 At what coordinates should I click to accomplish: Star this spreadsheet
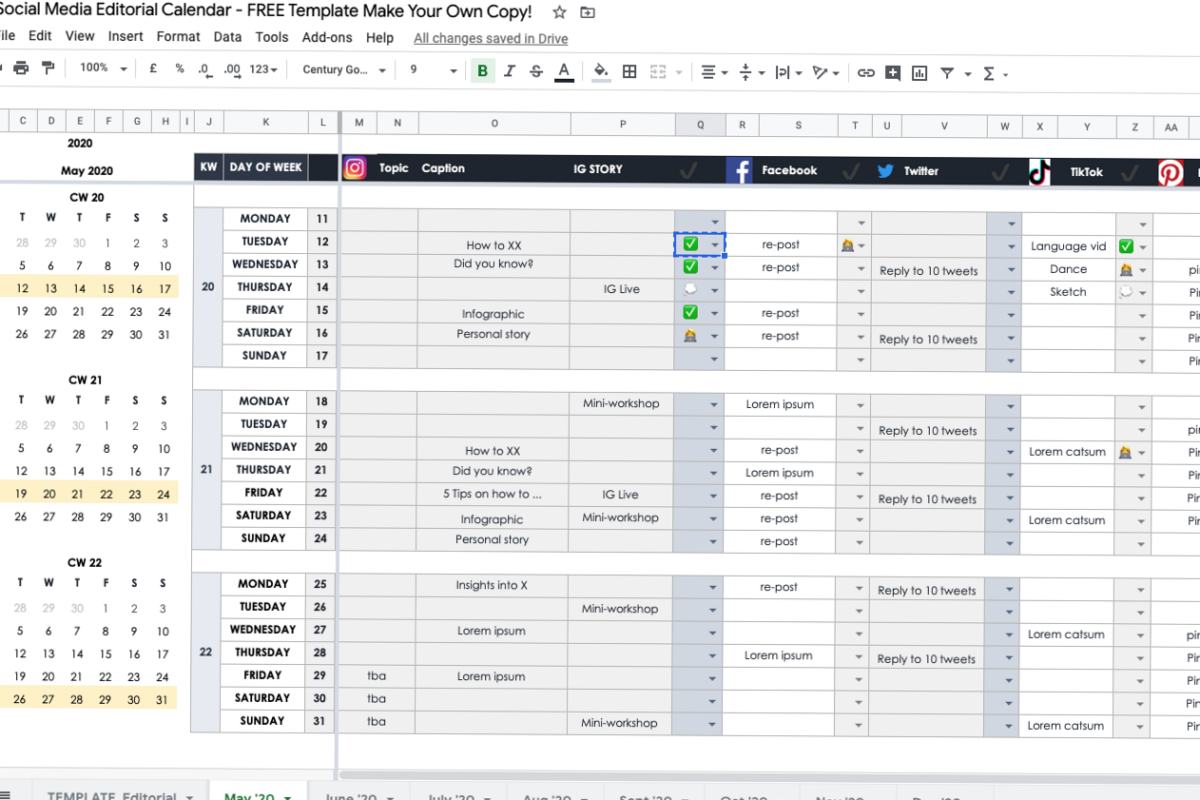(x=559, y=13)
